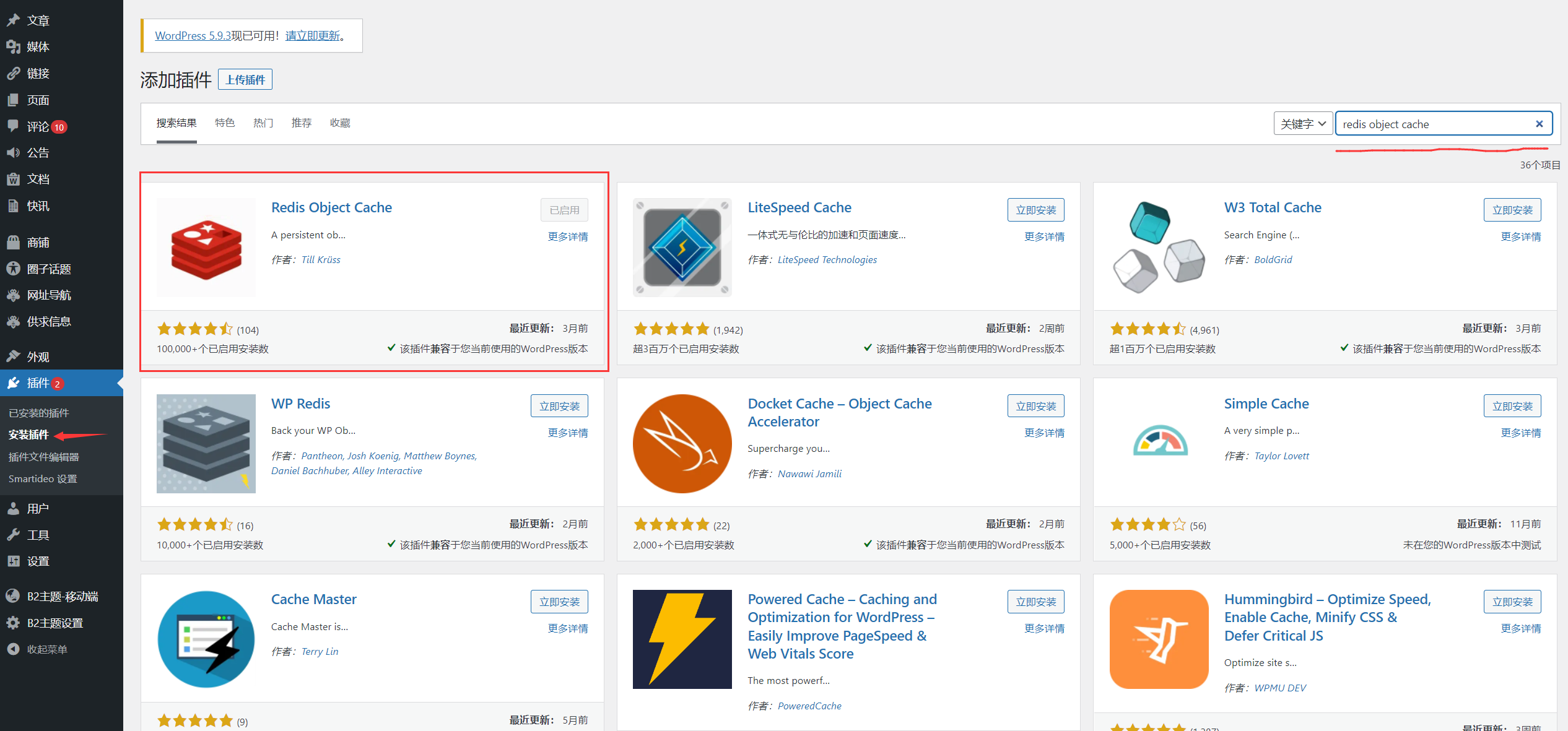Click the Docket Cache orange bird icon
The height and width of the screenshot is (731, 1568).
[682, 443]
